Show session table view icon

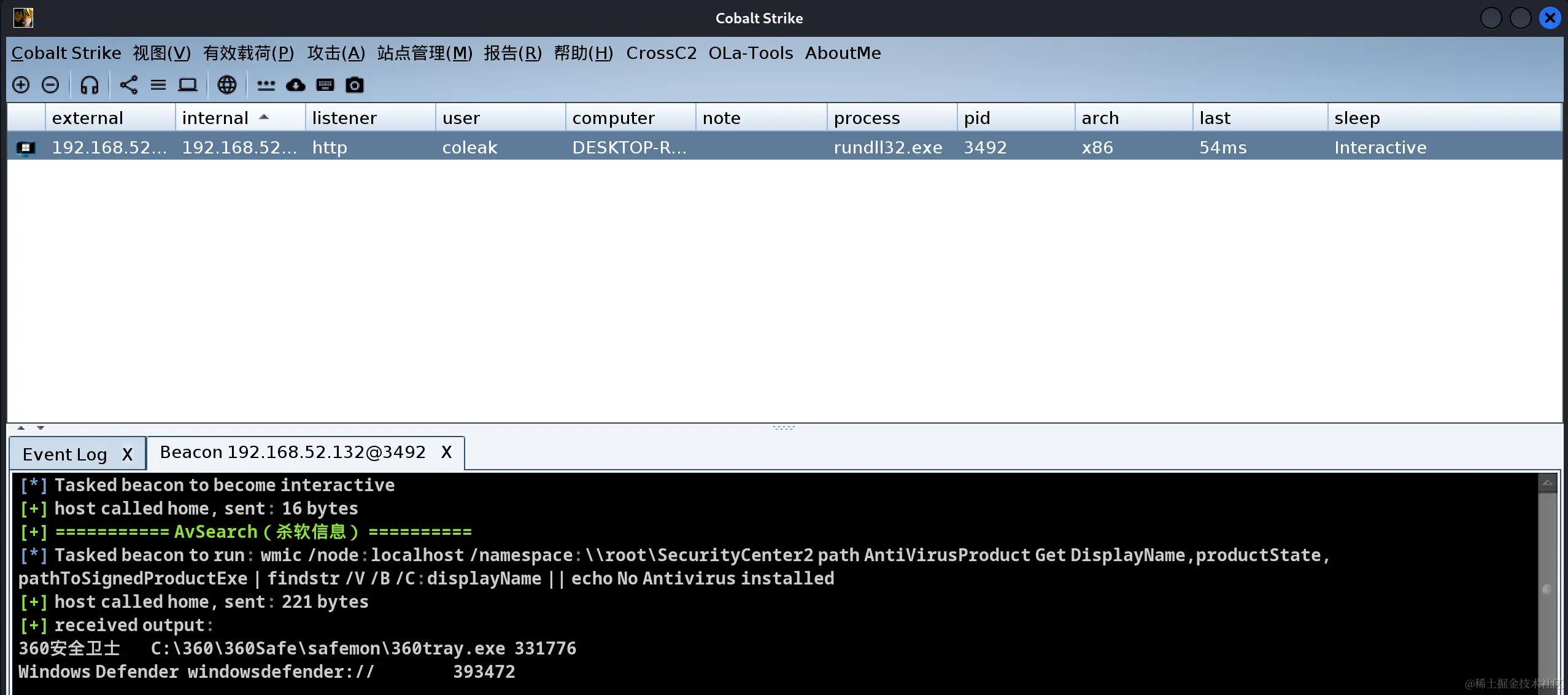click(x=158, y=85)
